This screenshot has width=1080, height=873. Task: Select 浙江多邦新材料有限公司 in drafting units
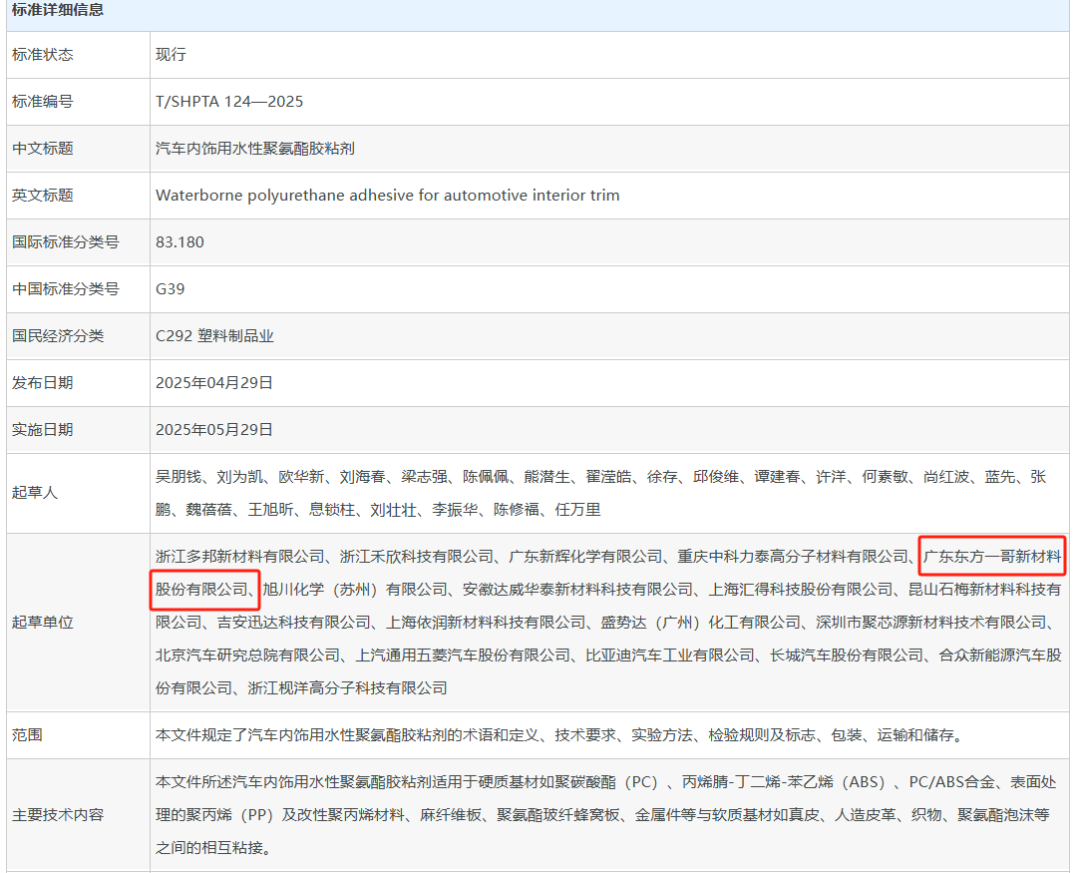pyautogui.click(x=241, y=556)
